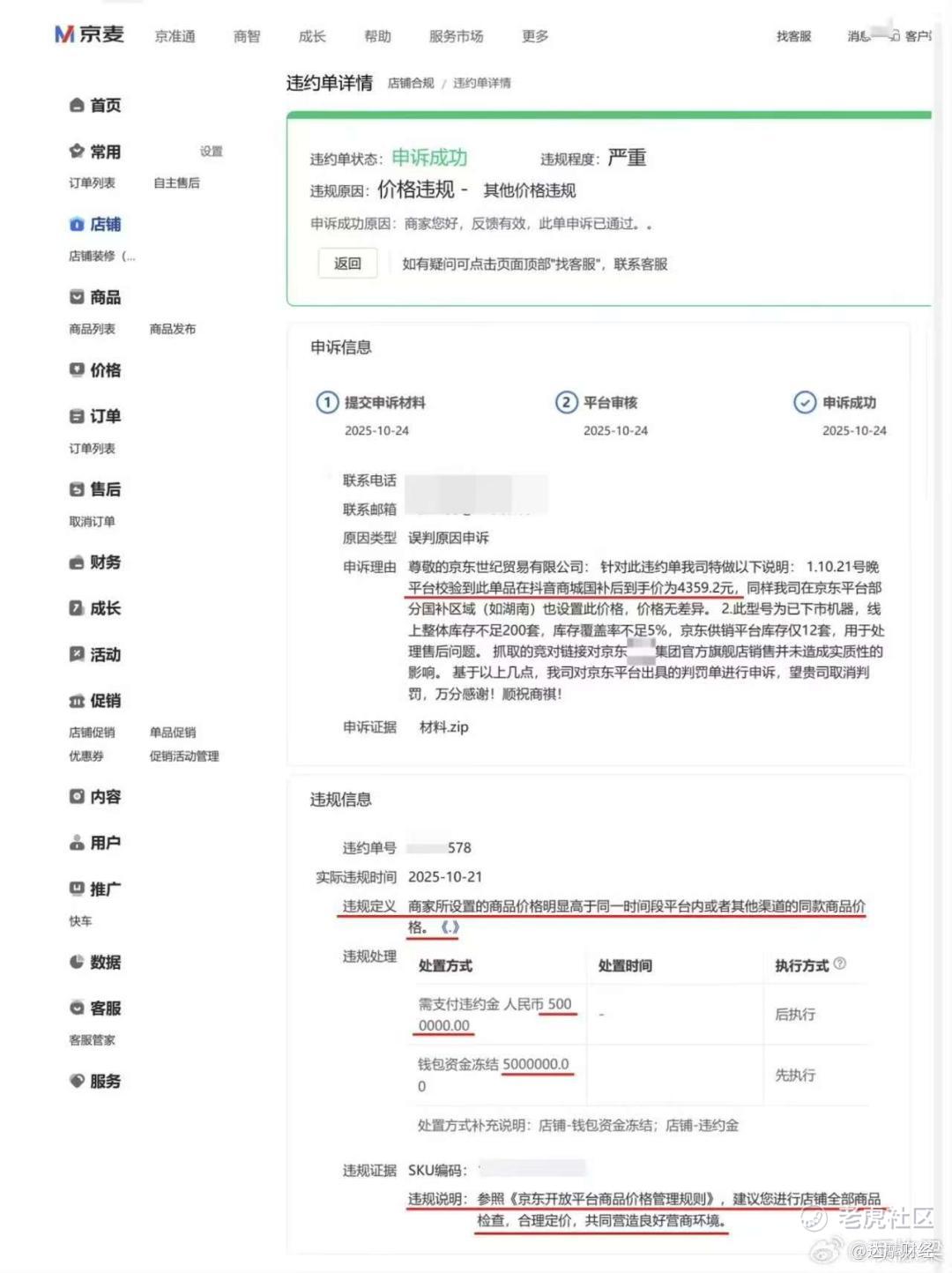Click the 返回 button
This screenshot has height=1273, width=952.
coord(347,264)
